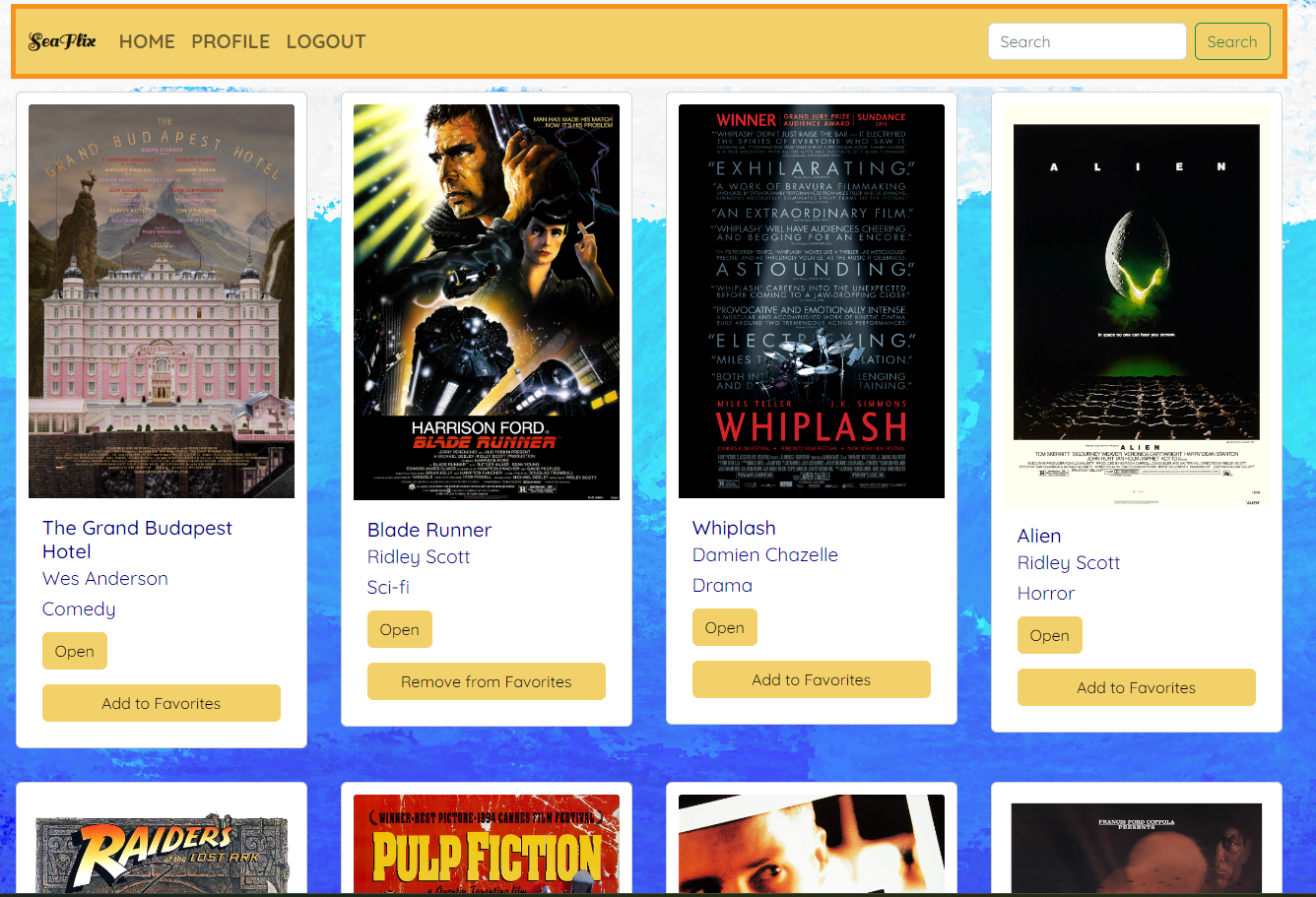
Task: Add Whiplash to favorites
Action: tap(812, 679)
